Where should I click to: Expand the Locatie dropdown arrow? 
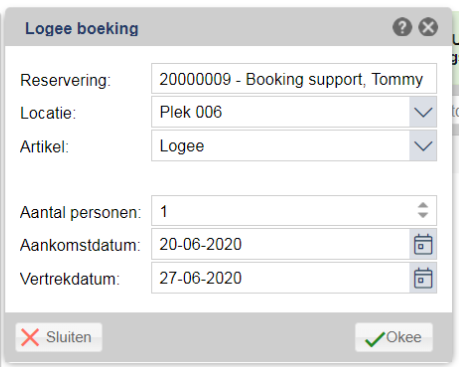(423, 112)
